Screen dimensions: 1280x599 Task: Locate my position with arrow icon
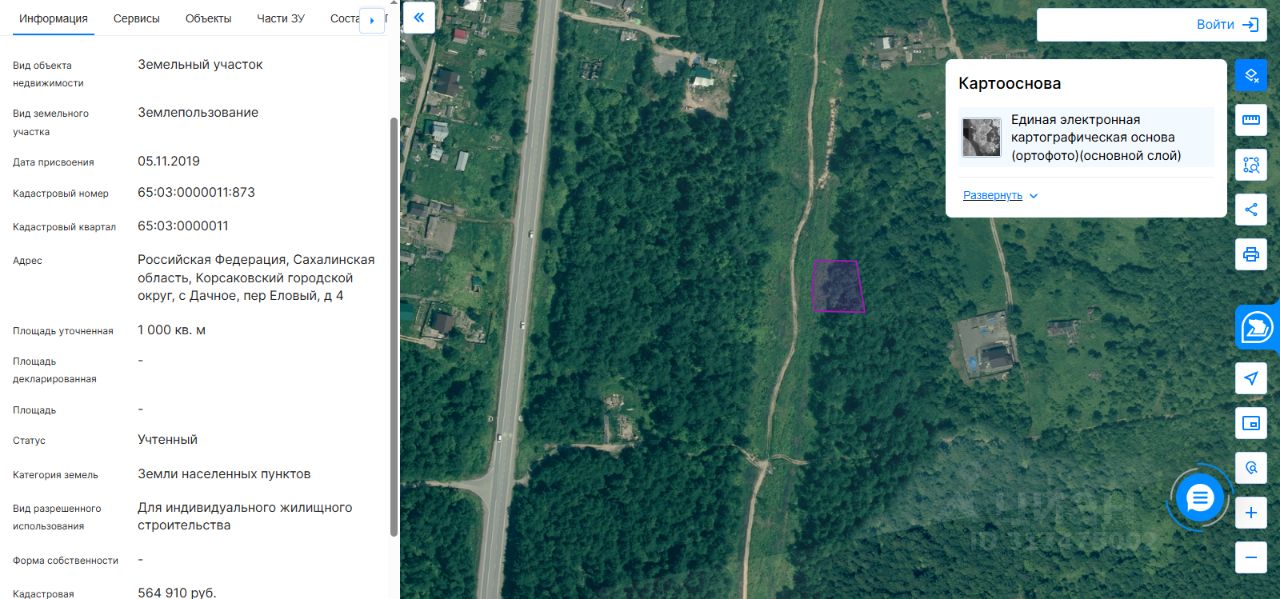[x=1250, y=378]
